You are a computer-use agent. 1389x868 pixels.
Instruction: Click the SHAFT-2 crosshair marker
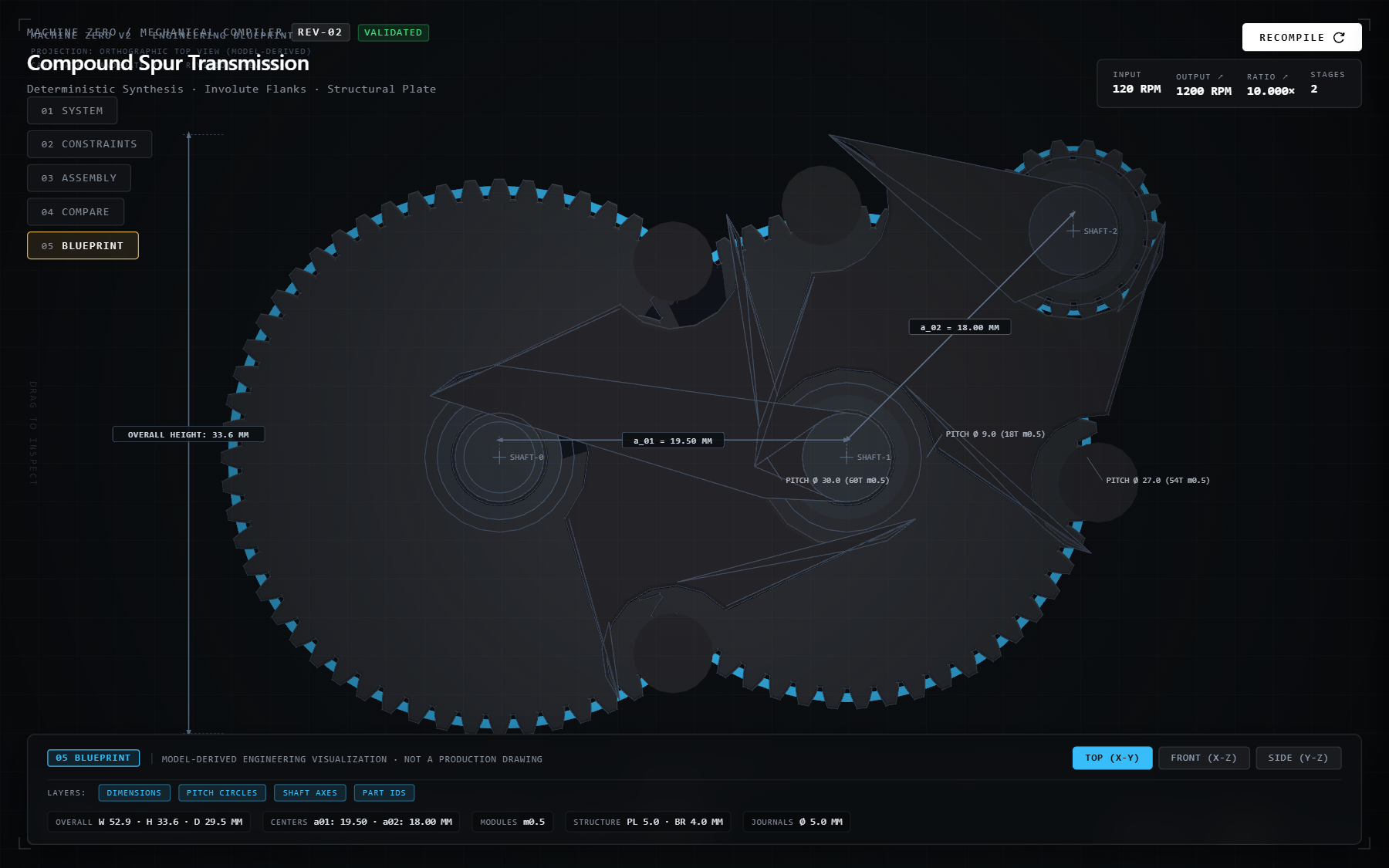coord(1073,231)
